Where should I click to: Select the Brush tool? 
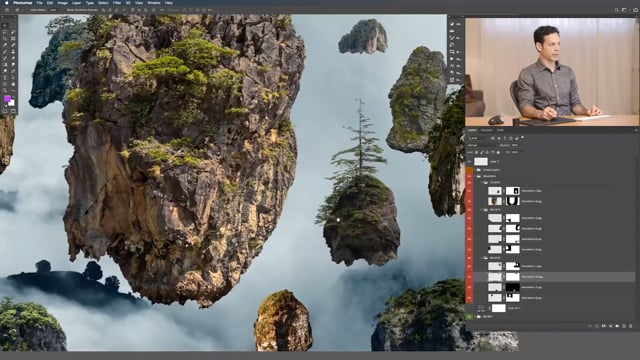[5, 52]
